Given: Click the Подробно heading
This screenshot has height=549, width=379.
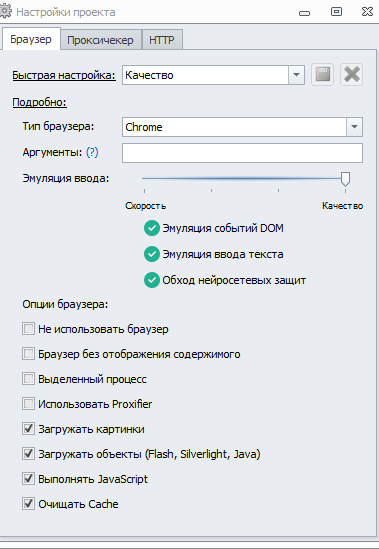Looking at the screenshot, I should (x=40, y=102).
